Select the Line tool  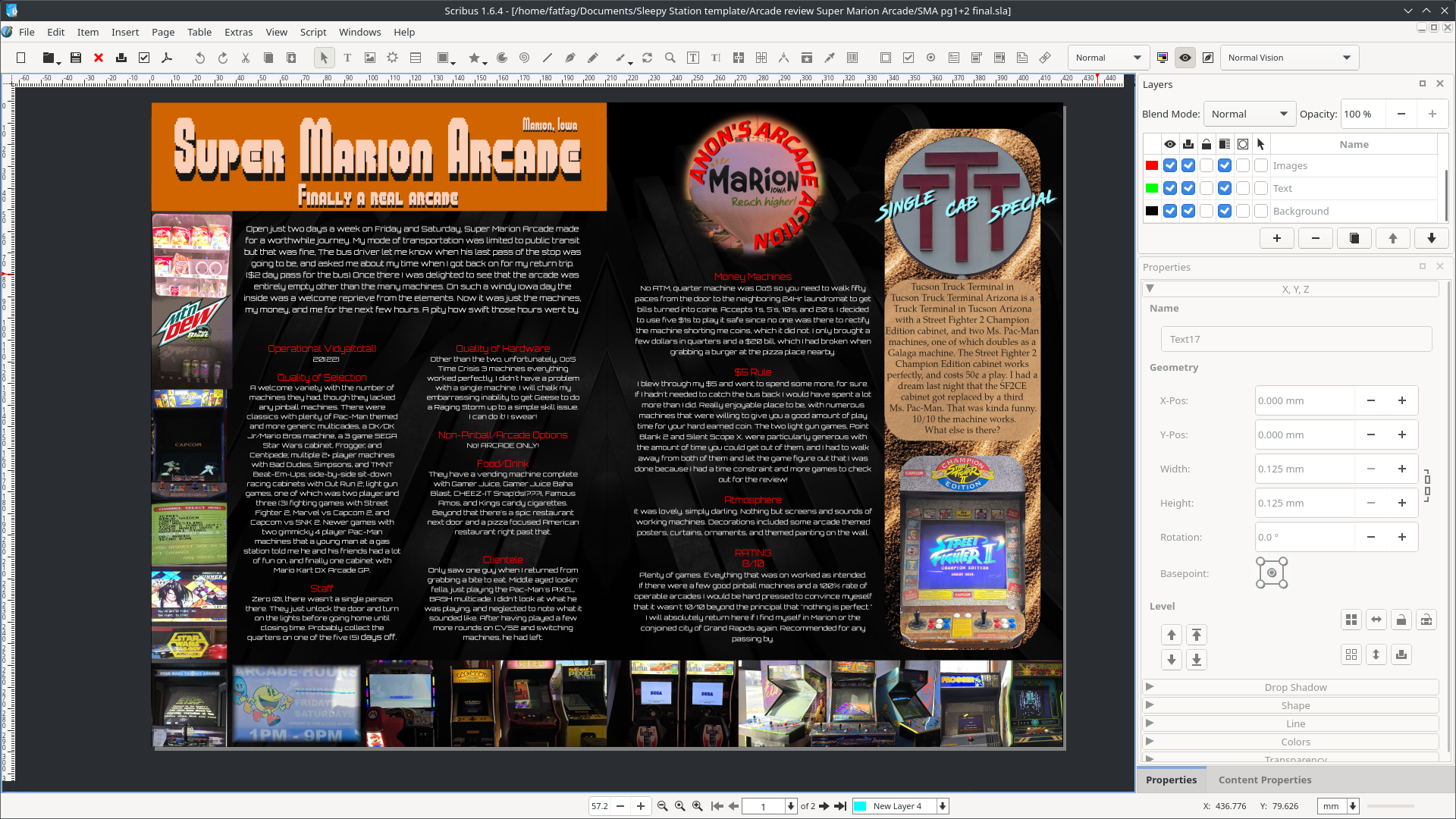coord(548,58)
